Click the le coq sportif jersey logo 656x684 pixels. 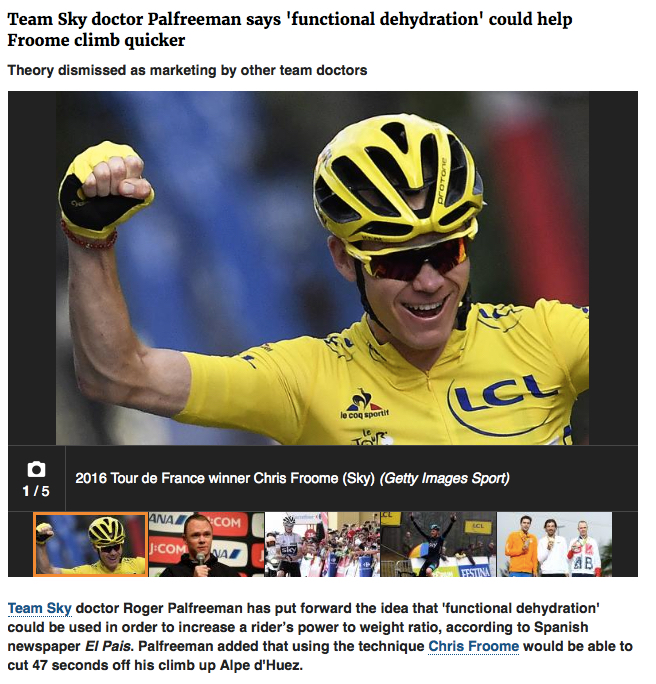365,405
